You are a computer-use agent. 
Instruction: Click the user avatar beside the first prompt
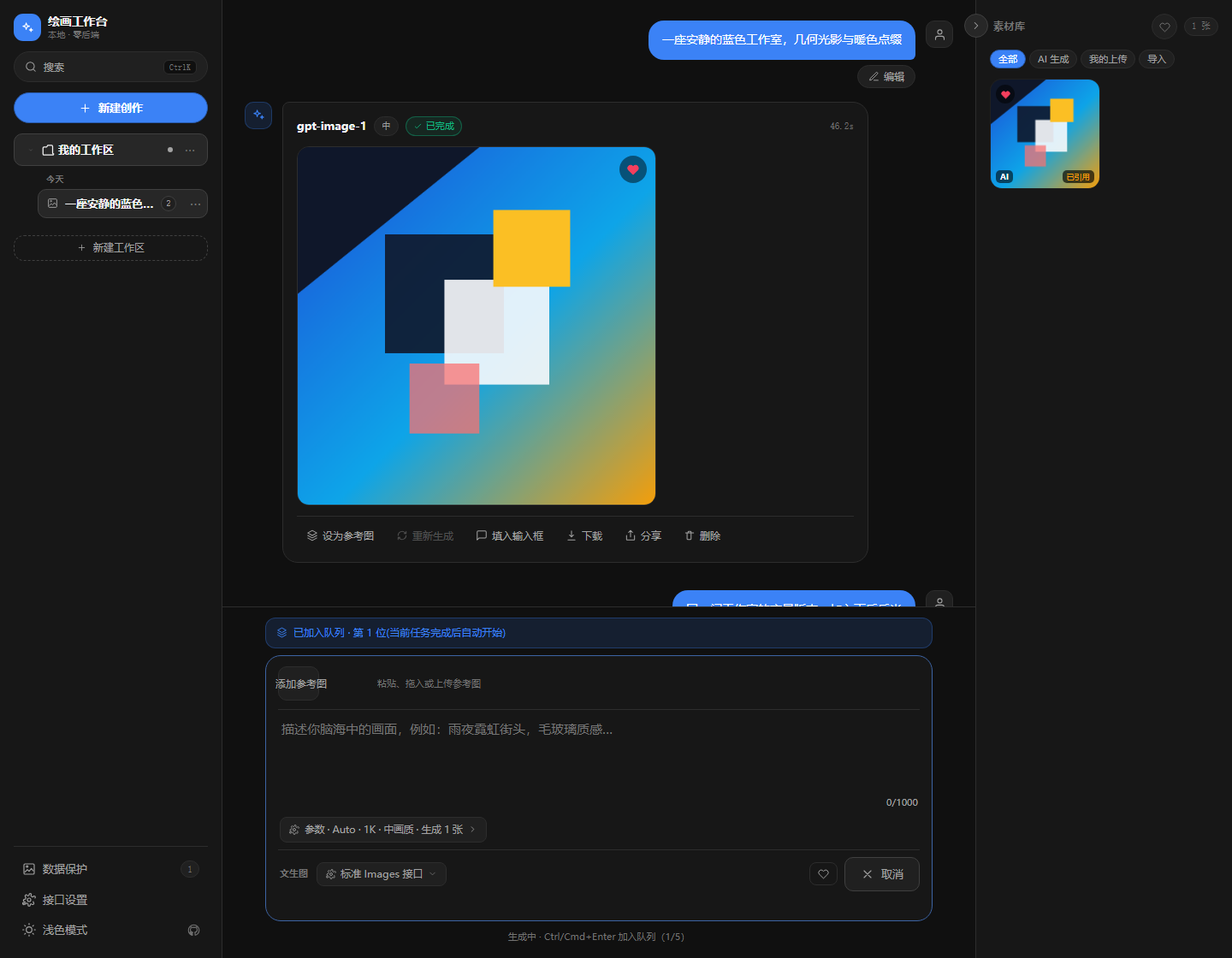[939, 34]
